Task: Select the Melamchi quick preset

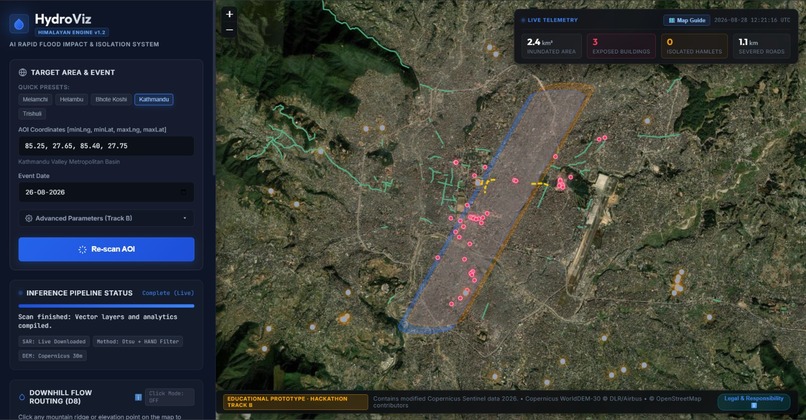Action: pyautogui.click(x=35, y=99)
